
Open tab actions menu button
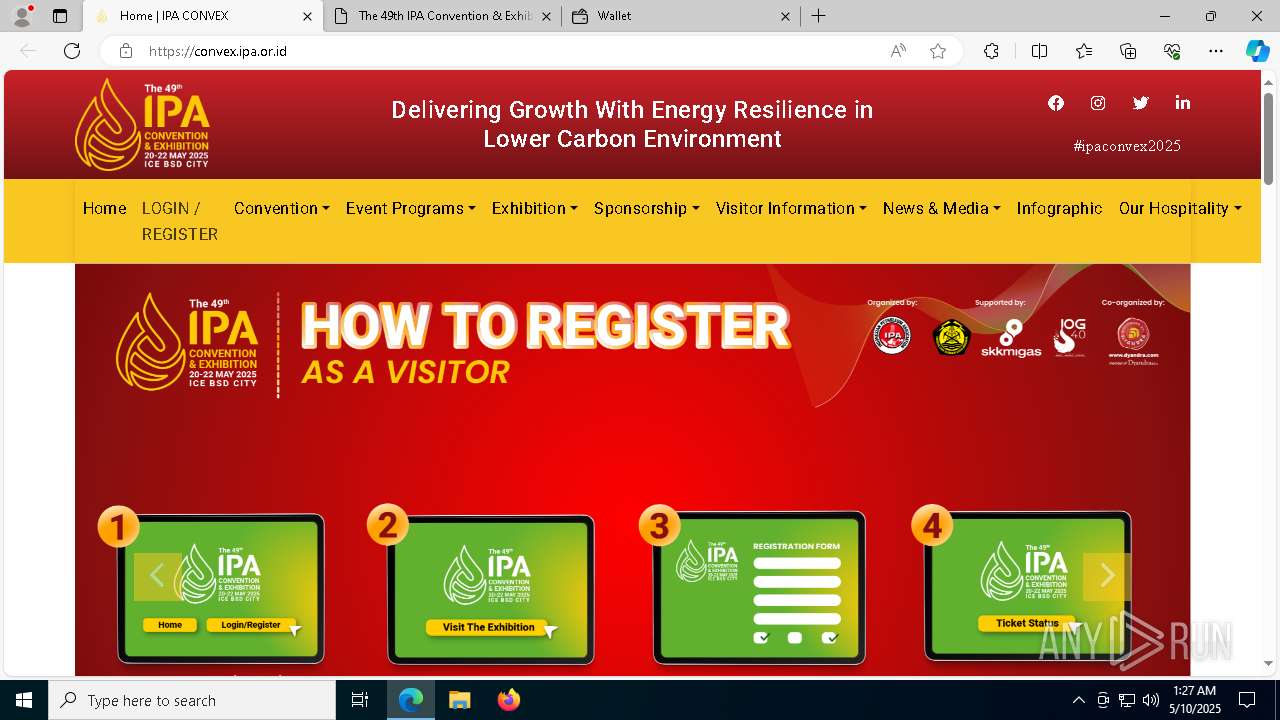click(60, 16)
